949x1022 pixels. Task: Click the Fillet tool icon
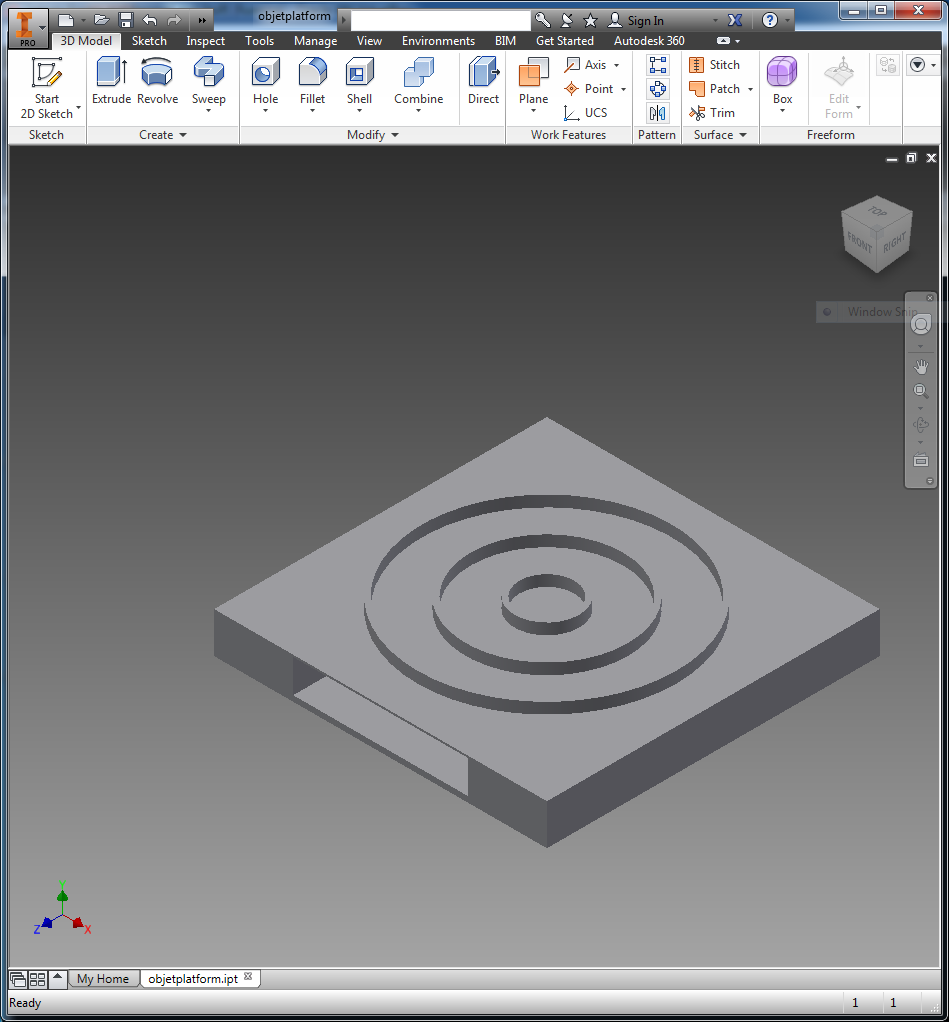click(x=312, y=81)
